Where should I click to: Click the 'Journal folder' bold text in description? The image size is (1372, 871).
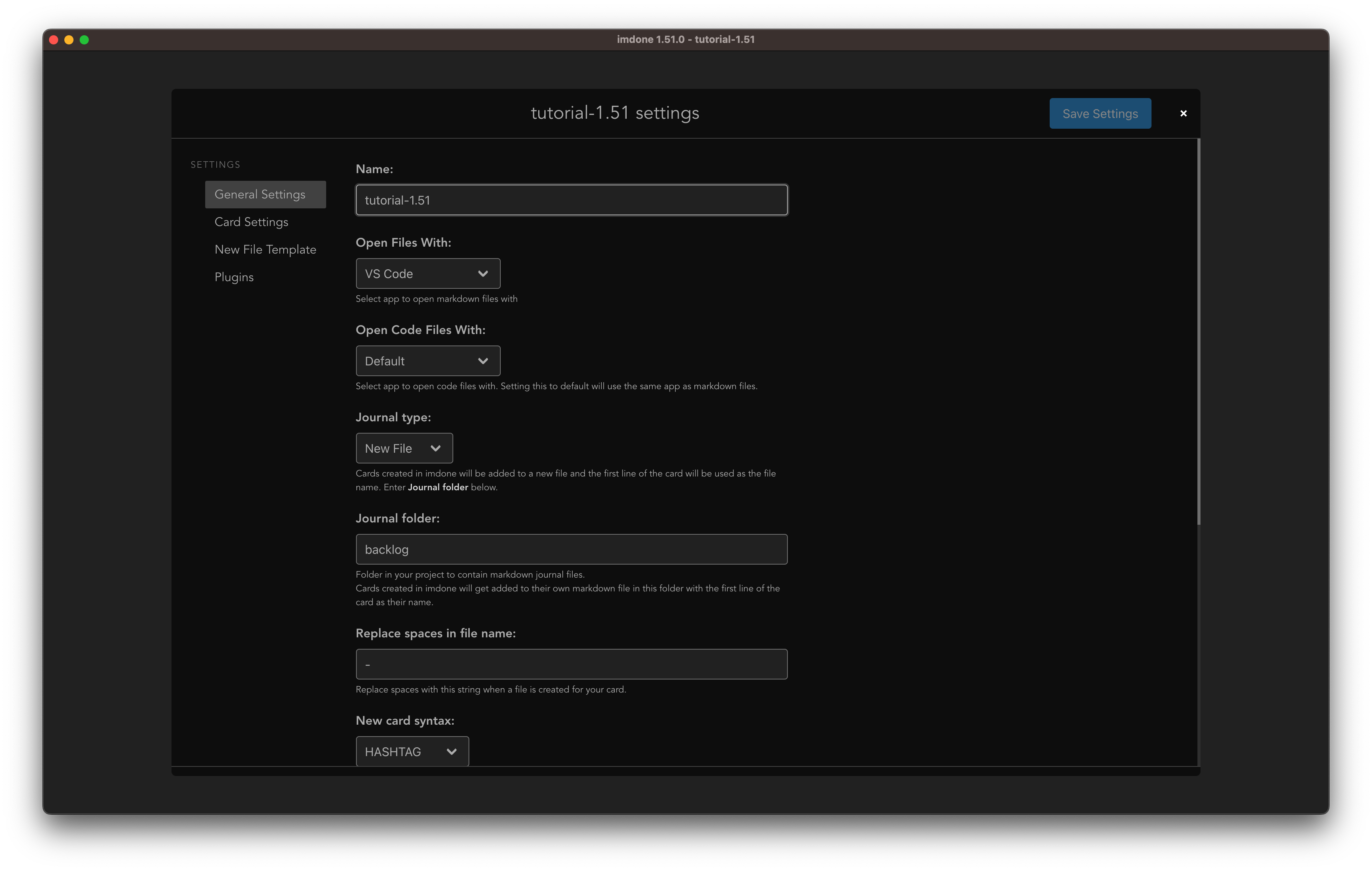point(438,487)
